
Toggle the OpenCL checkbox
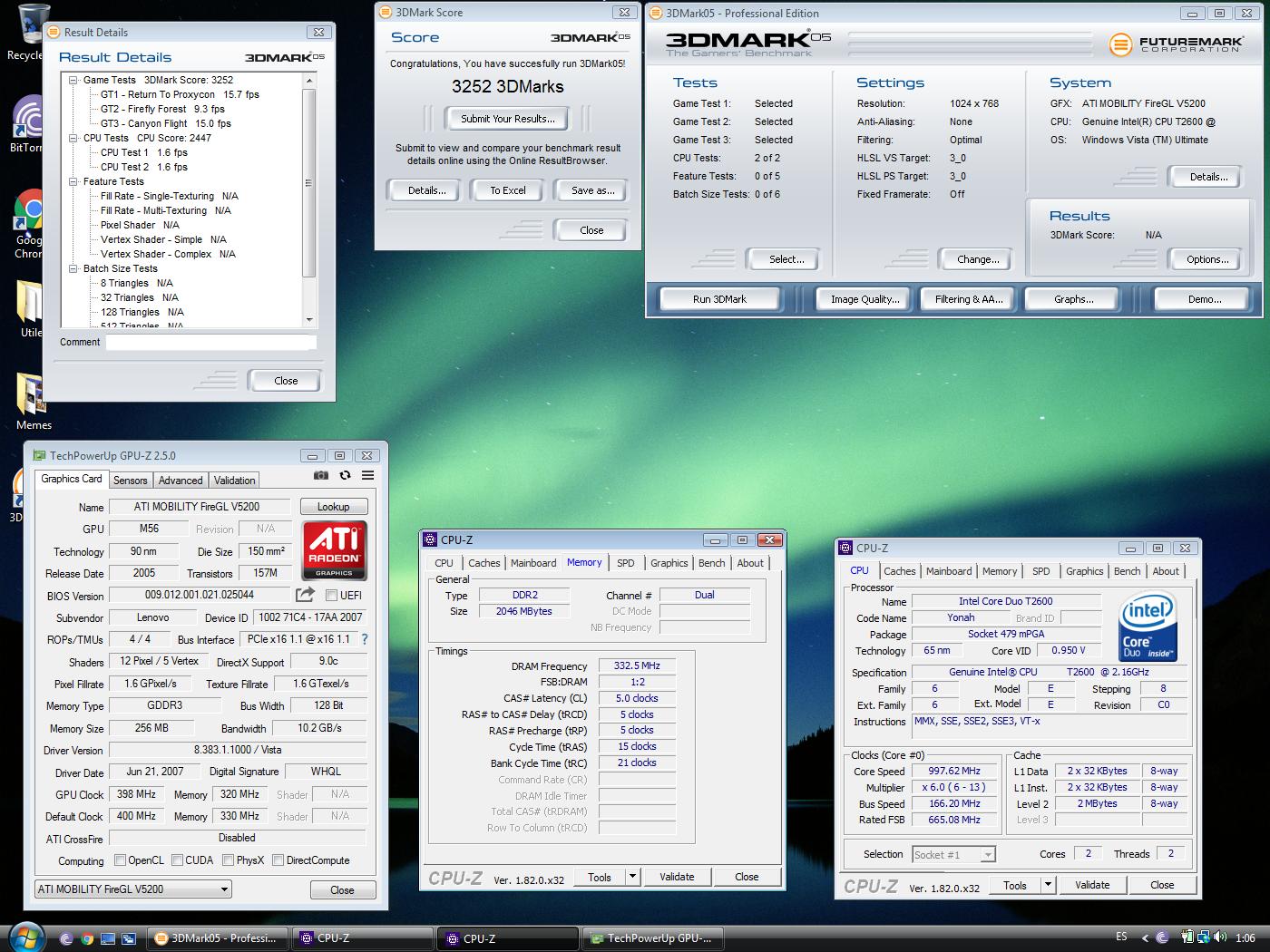[x=120, y=860]
